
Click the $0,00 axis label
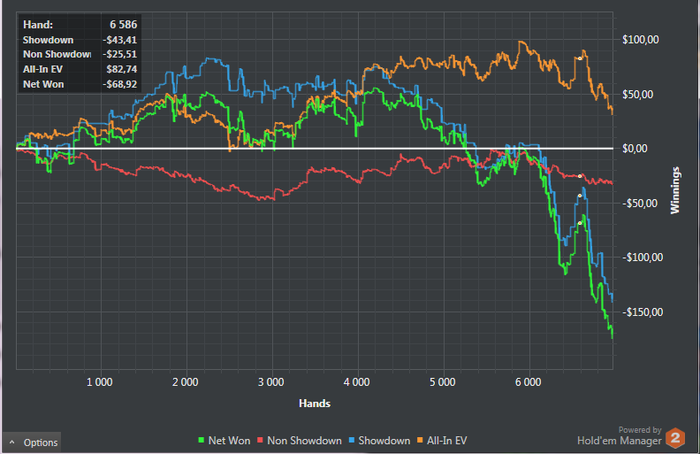pos(635,149)
